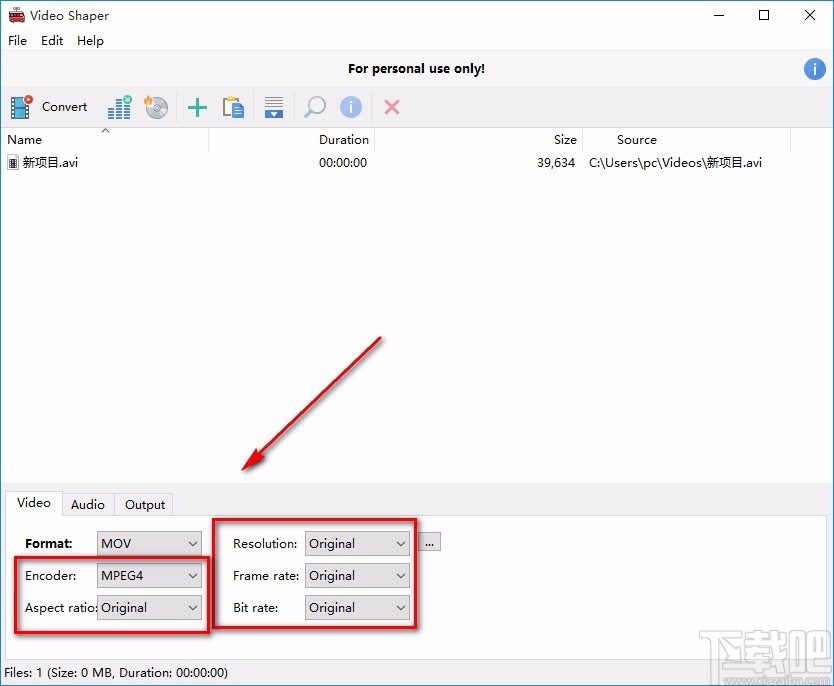Viewport: 834px width, 686px height.
Task: Add files with the green plus icon
Action: click(x=197, y=107)
